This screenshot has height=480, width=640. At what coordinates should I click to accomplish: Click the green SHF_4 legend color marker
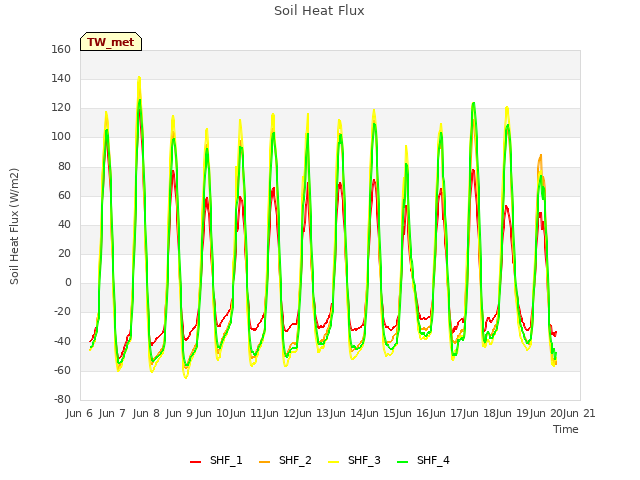[402, 461]
